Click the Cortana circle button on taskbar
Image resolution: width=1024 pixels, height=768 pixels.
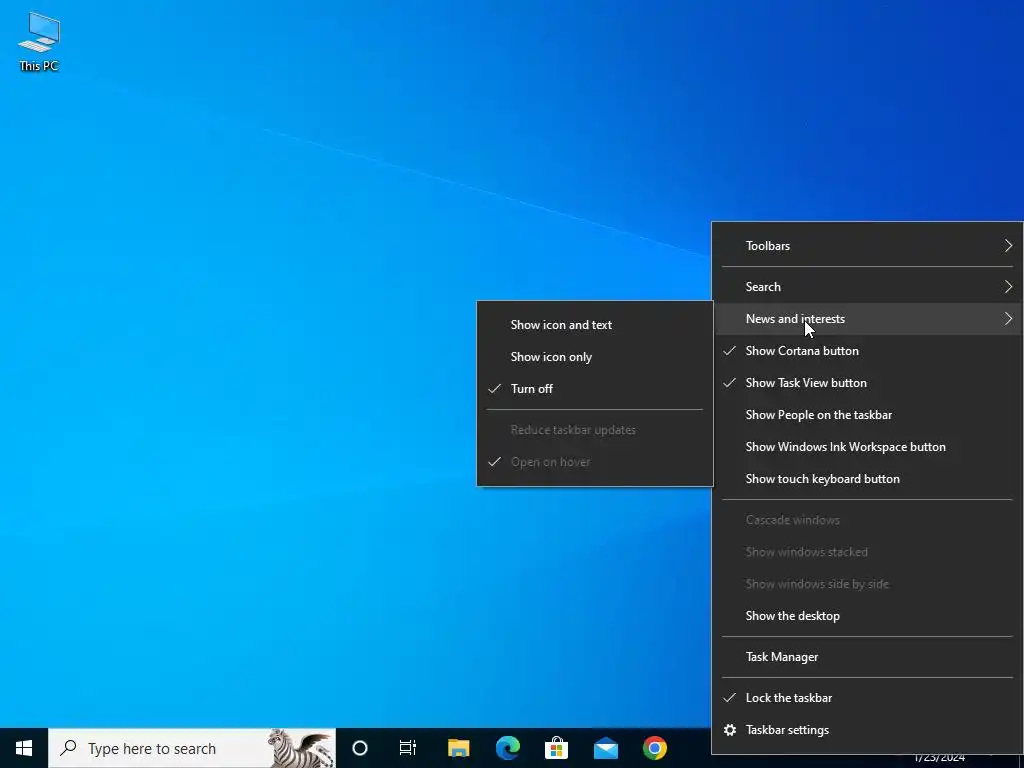pyautogui.click(x=360, y=748)
